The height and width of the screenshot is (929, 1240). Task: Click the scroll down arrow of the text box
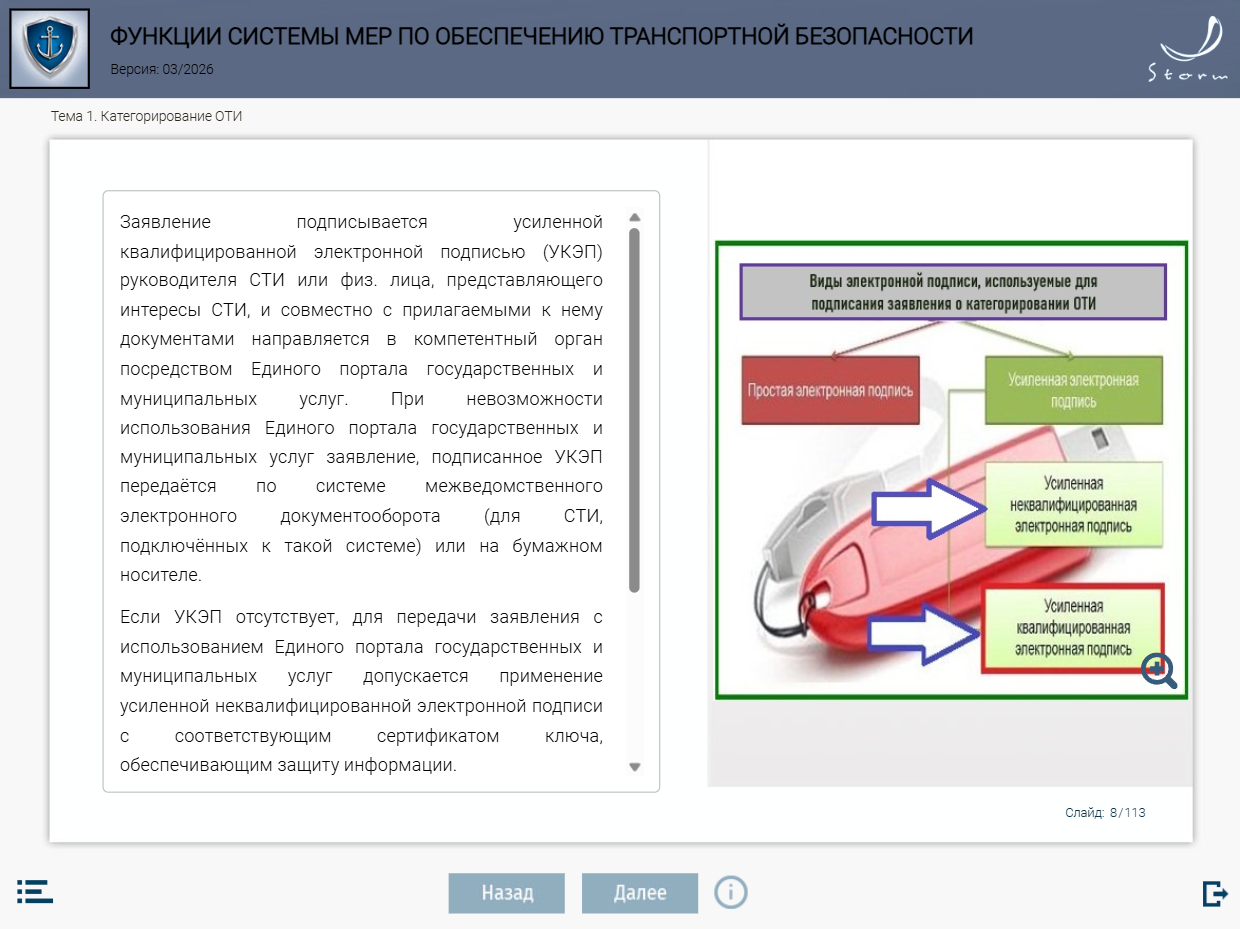[x=634, y=767]
